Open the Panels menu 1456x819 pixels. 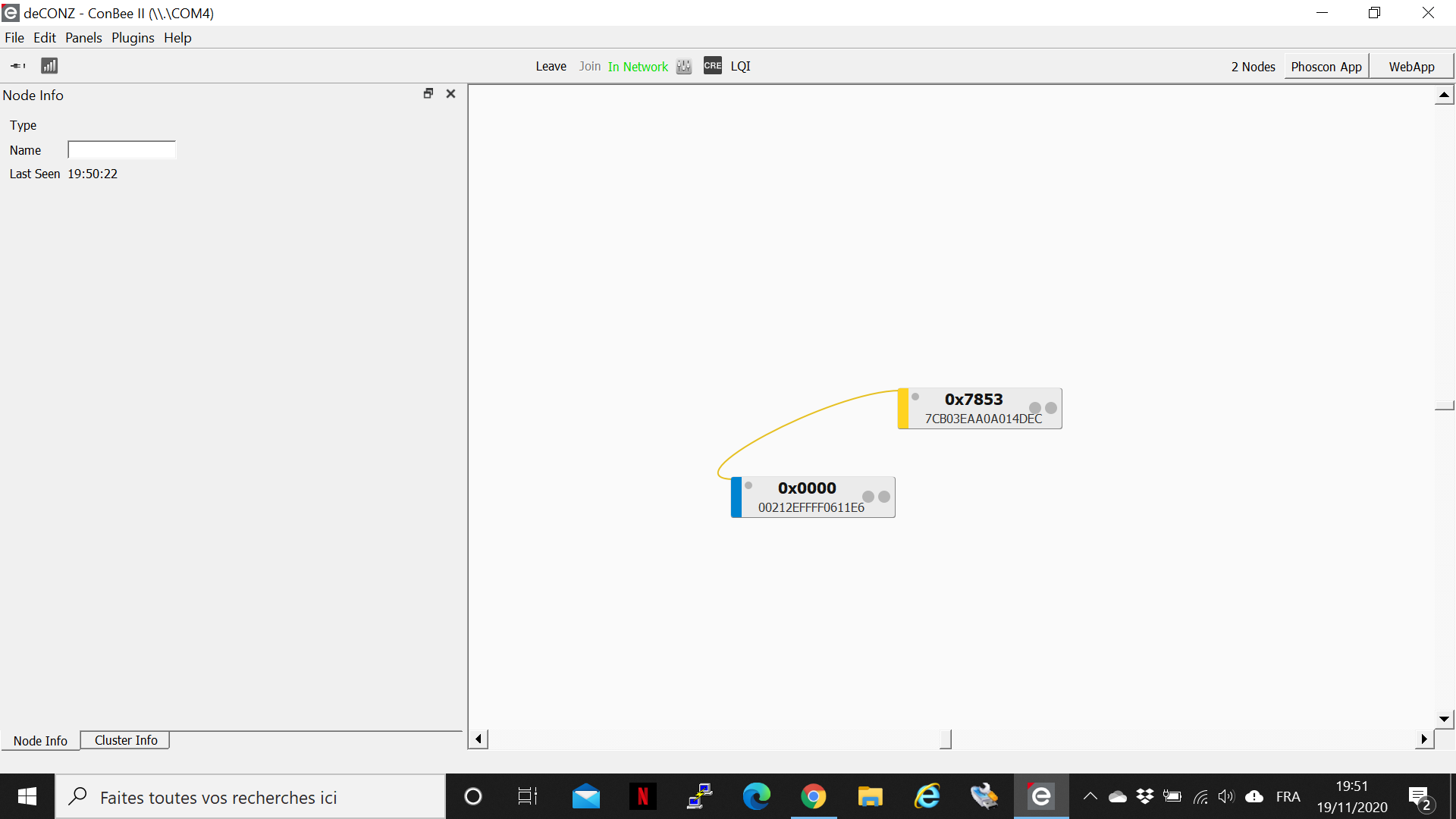(83, 38)
